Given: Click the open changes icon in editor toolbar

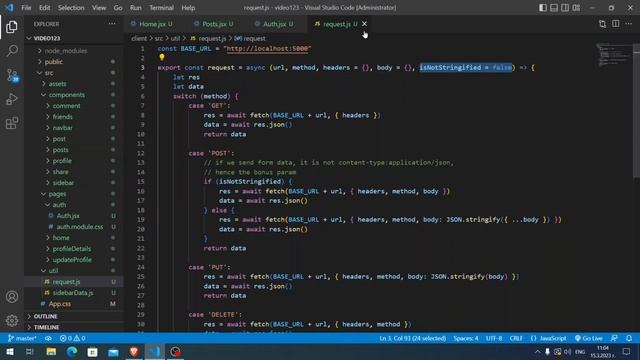Looking at the screenshot, I should click(602, 24).
